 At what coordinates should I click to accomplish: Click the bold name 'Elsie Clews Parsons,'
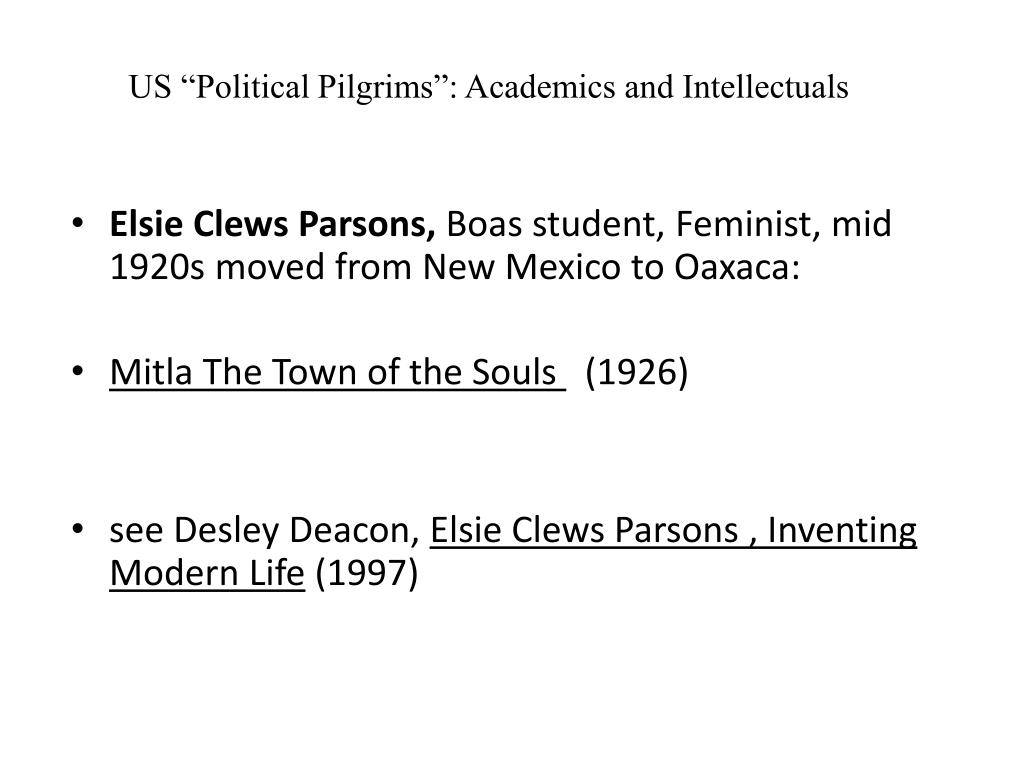(272, 224)
